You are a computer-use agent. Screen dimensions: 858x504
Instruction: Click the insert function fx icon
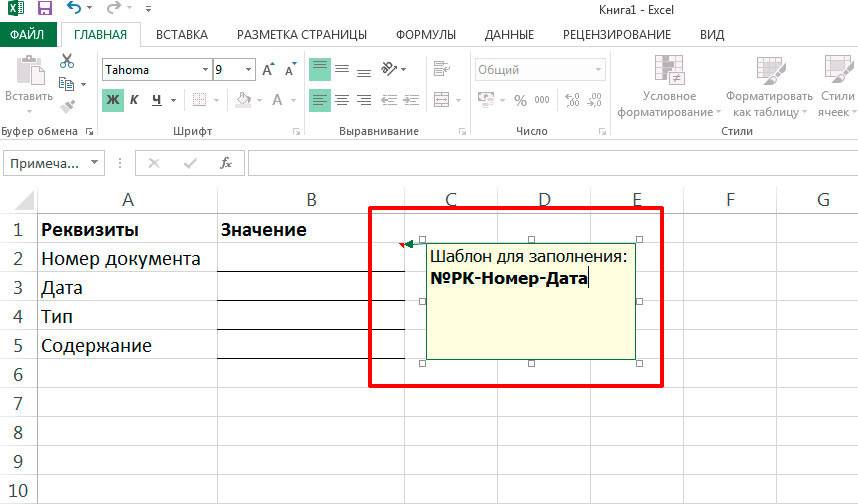226,163
